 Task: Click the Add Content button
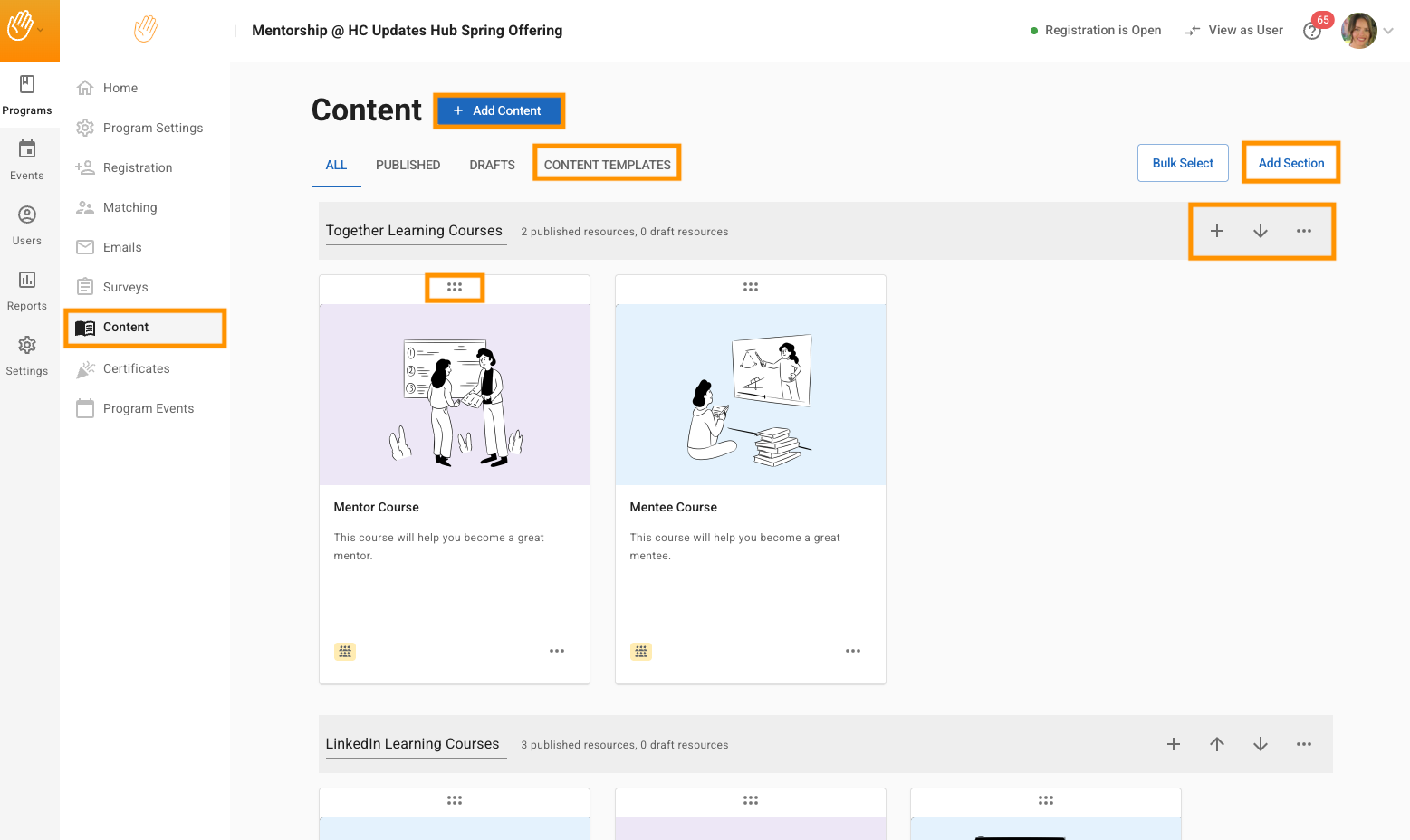[x=498, y=110]
